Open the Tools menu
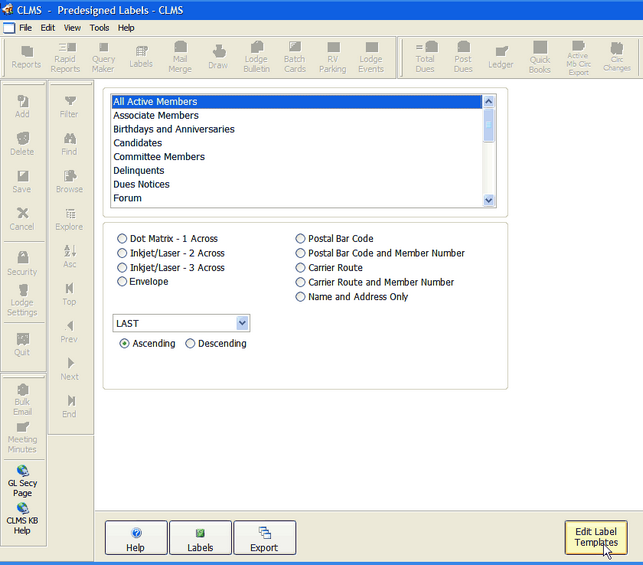Viewport: 643px width, 565px height. [x=99, y=28]
